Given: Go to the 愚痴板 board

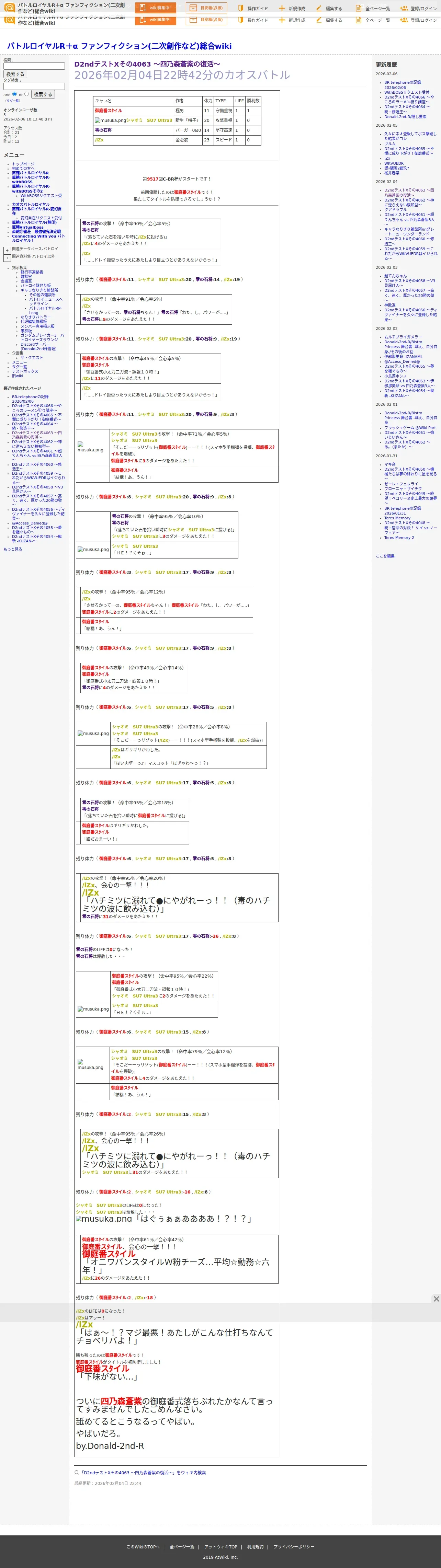Looking at the screenshot, I should point(26,331).
